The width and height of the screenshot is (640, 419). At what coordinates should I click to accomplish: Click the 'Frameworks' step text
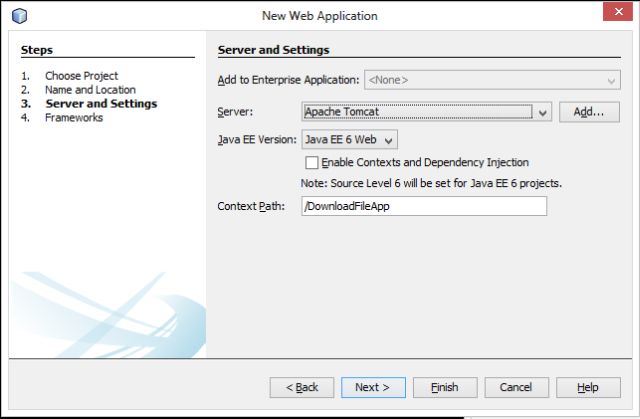(74, 117)
